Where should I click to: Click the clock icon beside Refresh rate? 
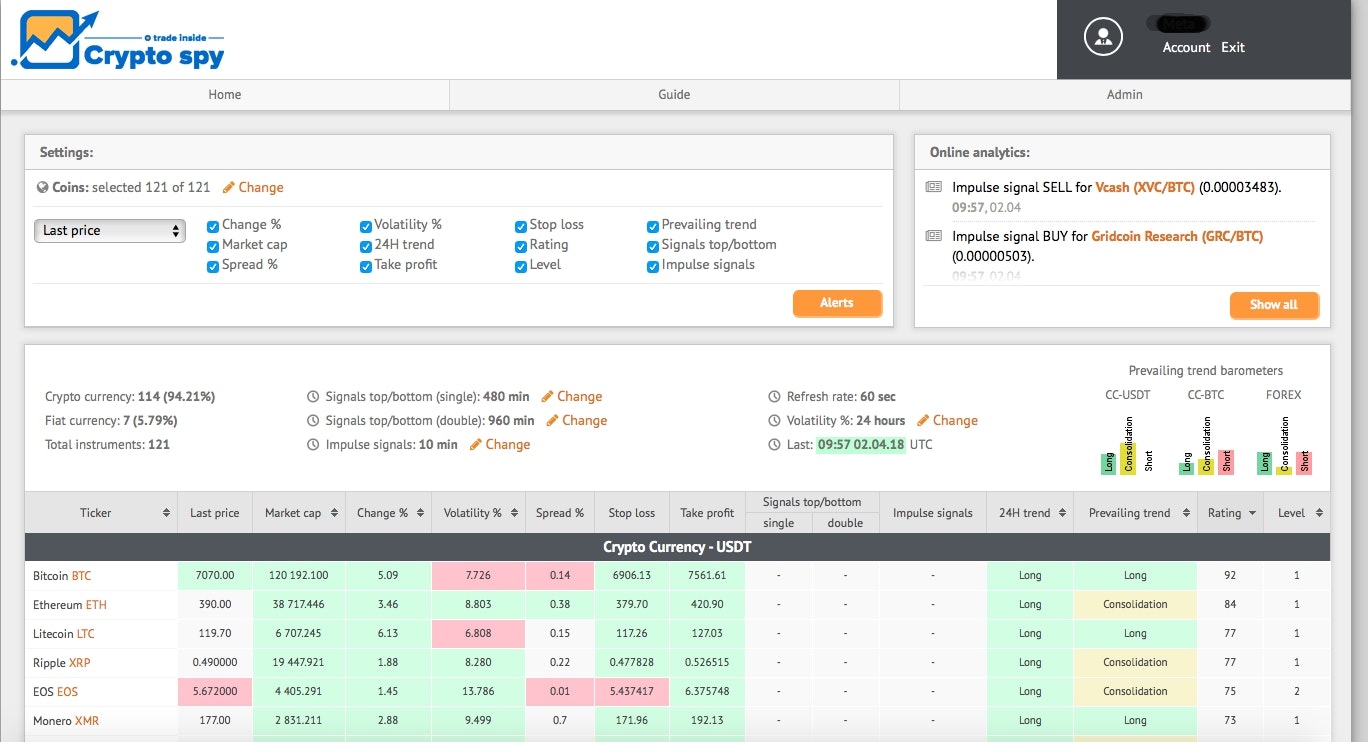pyautogui.click(x=777, y=396)
